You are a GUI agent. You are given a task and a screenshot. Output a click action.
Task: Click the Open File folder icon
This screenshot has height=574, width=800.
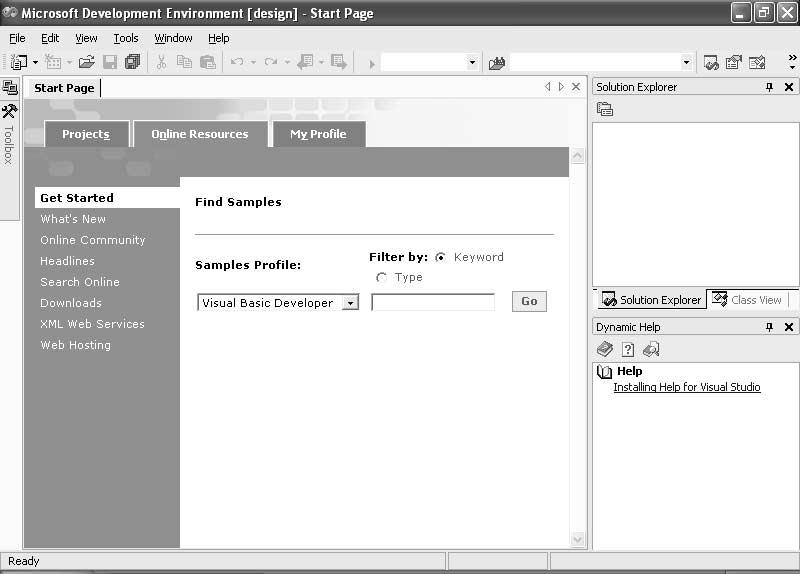pos(87,62)
